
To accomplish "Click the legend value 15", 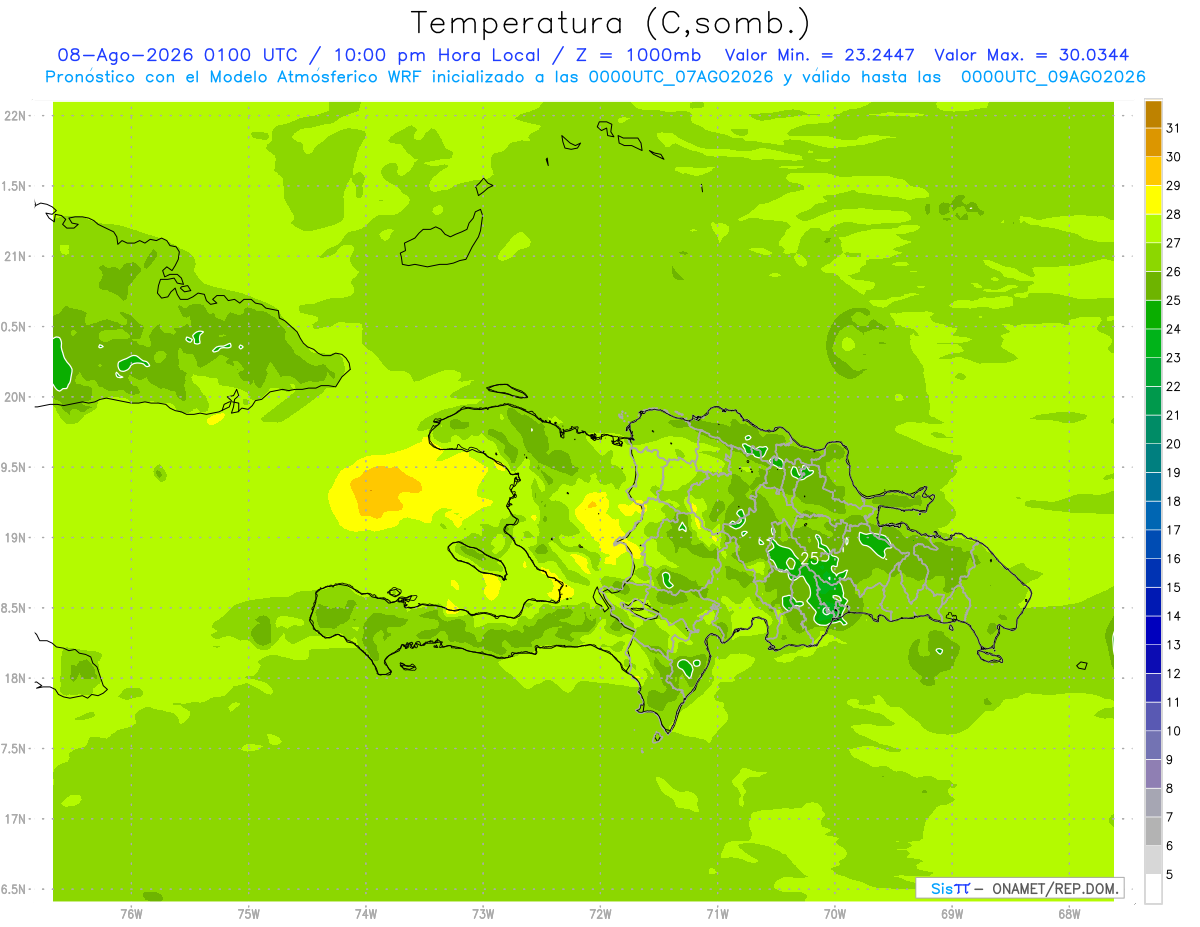I will click(1174, 587).
